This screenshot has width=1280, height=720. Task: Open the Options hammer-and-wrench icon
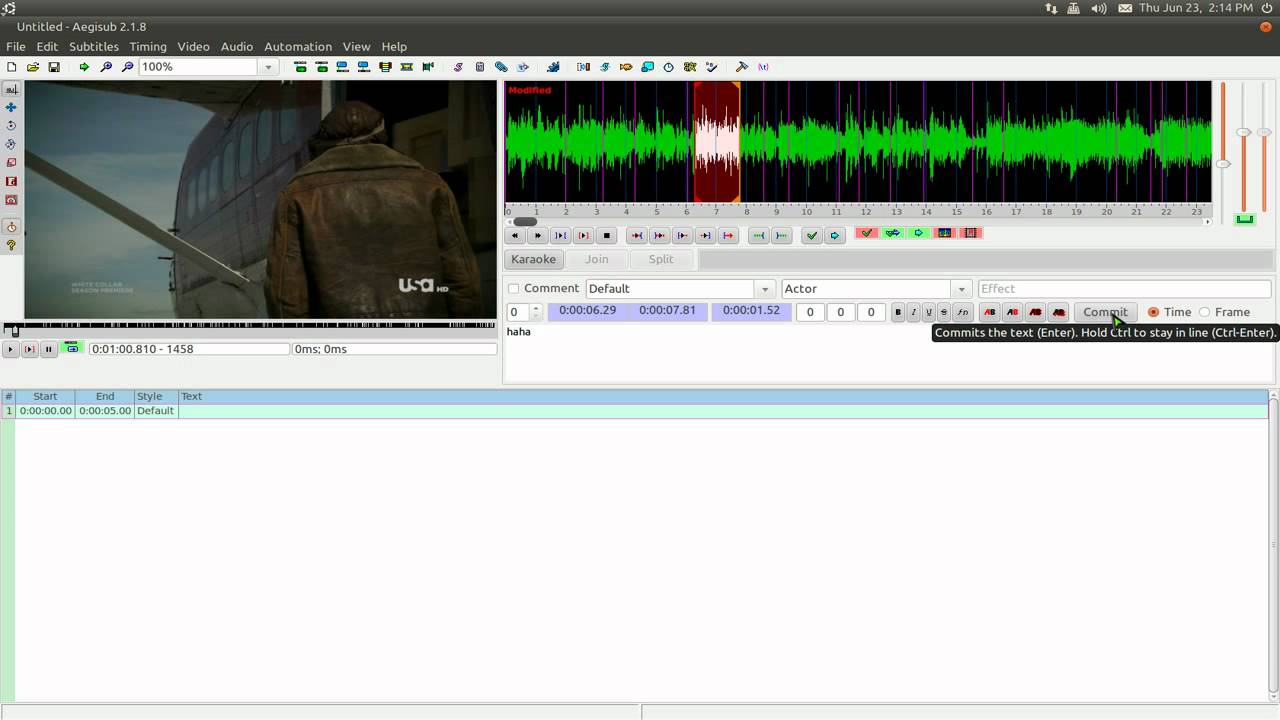742,67
